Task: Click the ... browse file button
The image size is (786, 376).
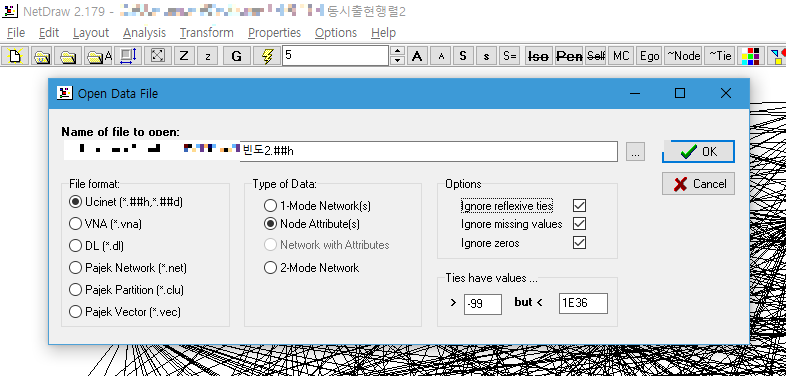Action: coord(635,151)
